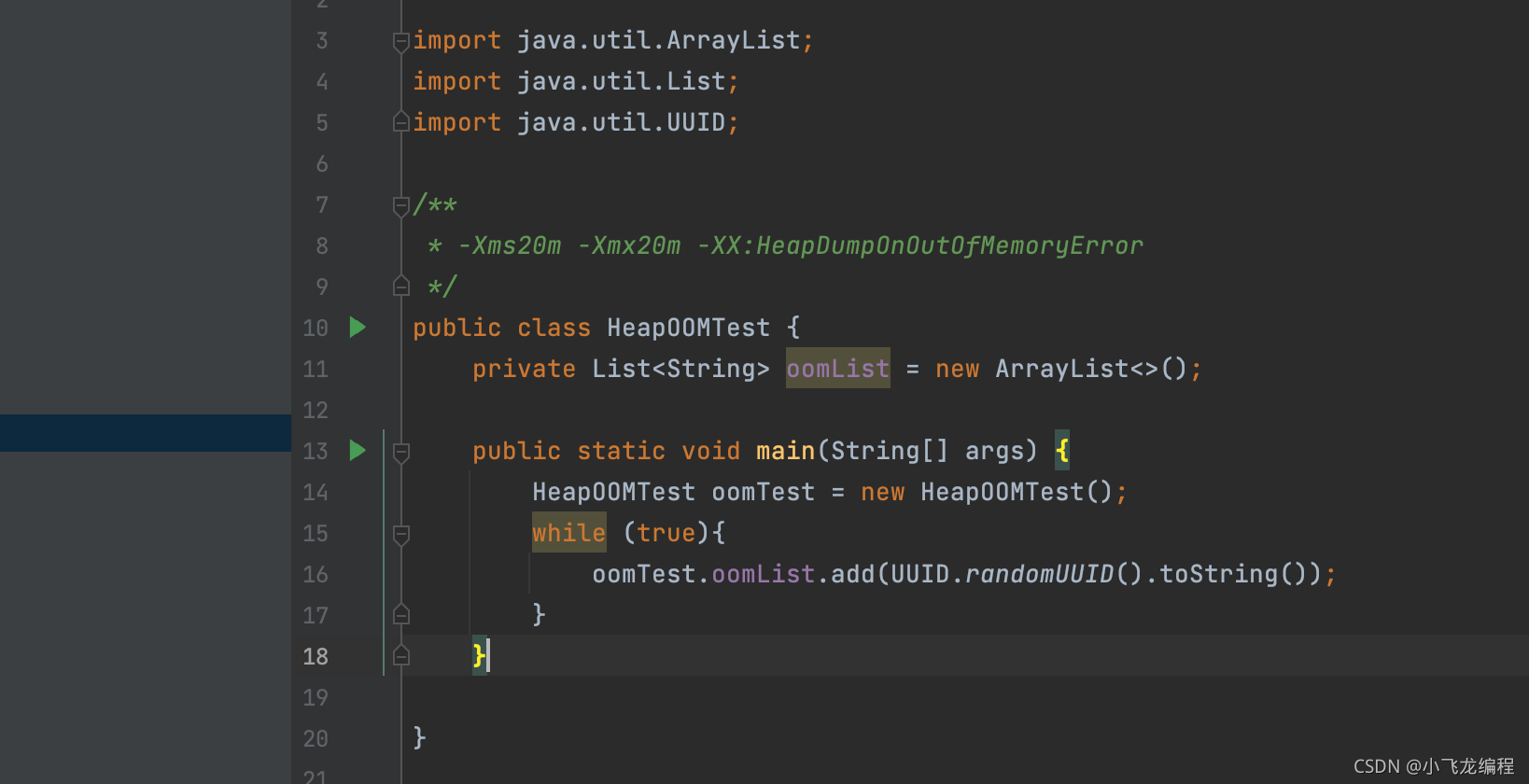The image size is (1529, 784).
Task: Click the fold end marker at line 17
Action: point(401,615)
